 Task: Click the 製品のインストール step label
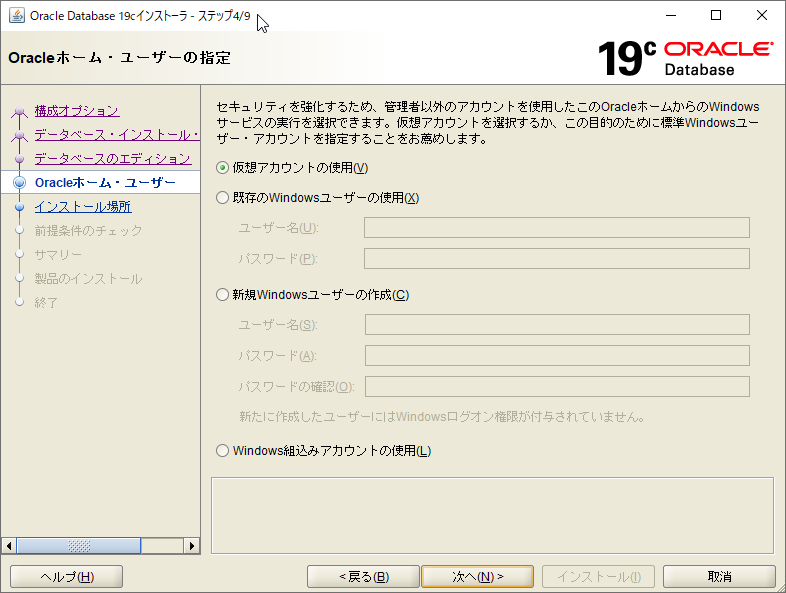pos(88,279)
